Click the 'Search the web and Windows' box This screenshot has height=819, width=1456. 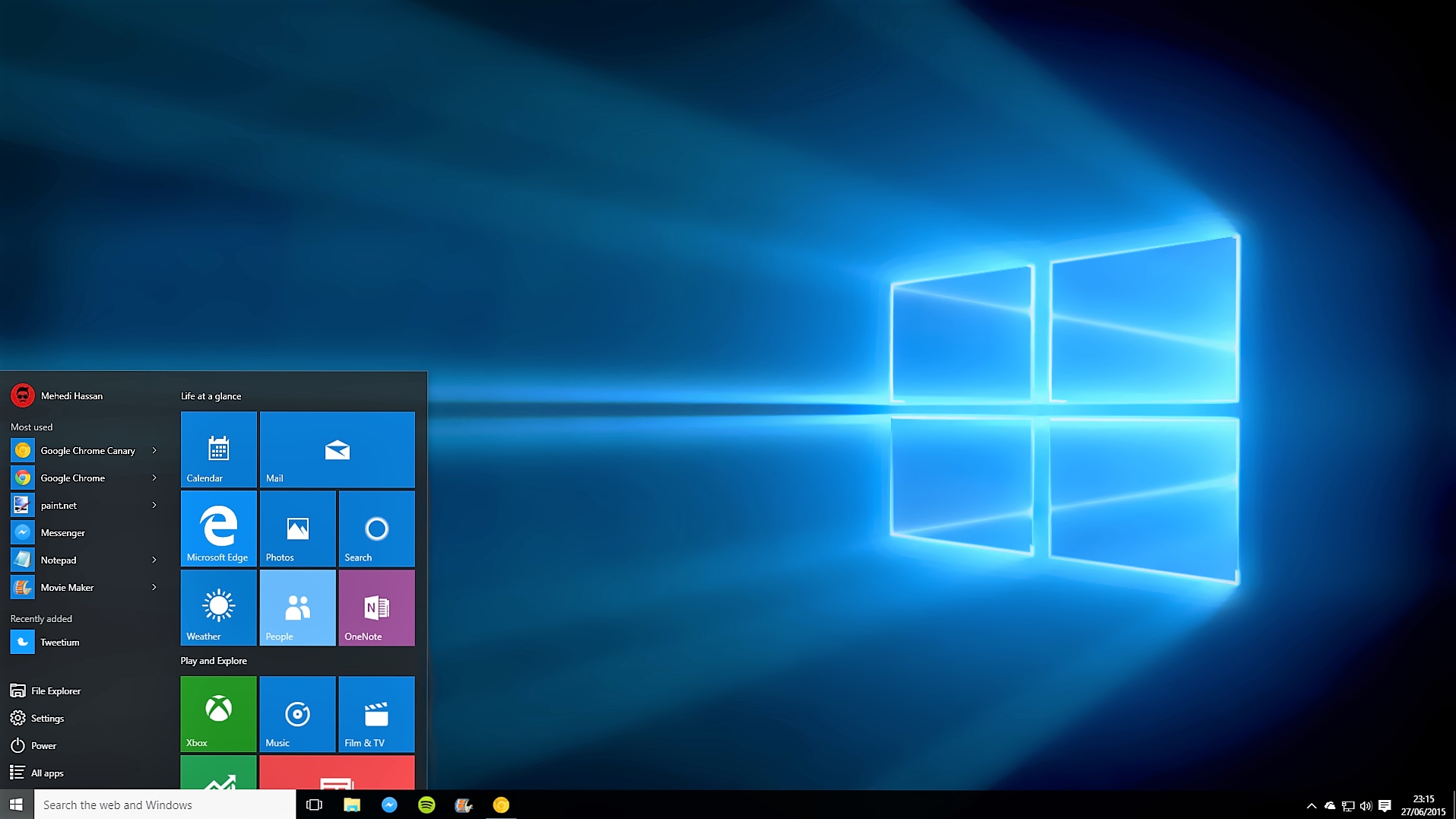pyautogui.click(x=164, y=805)
